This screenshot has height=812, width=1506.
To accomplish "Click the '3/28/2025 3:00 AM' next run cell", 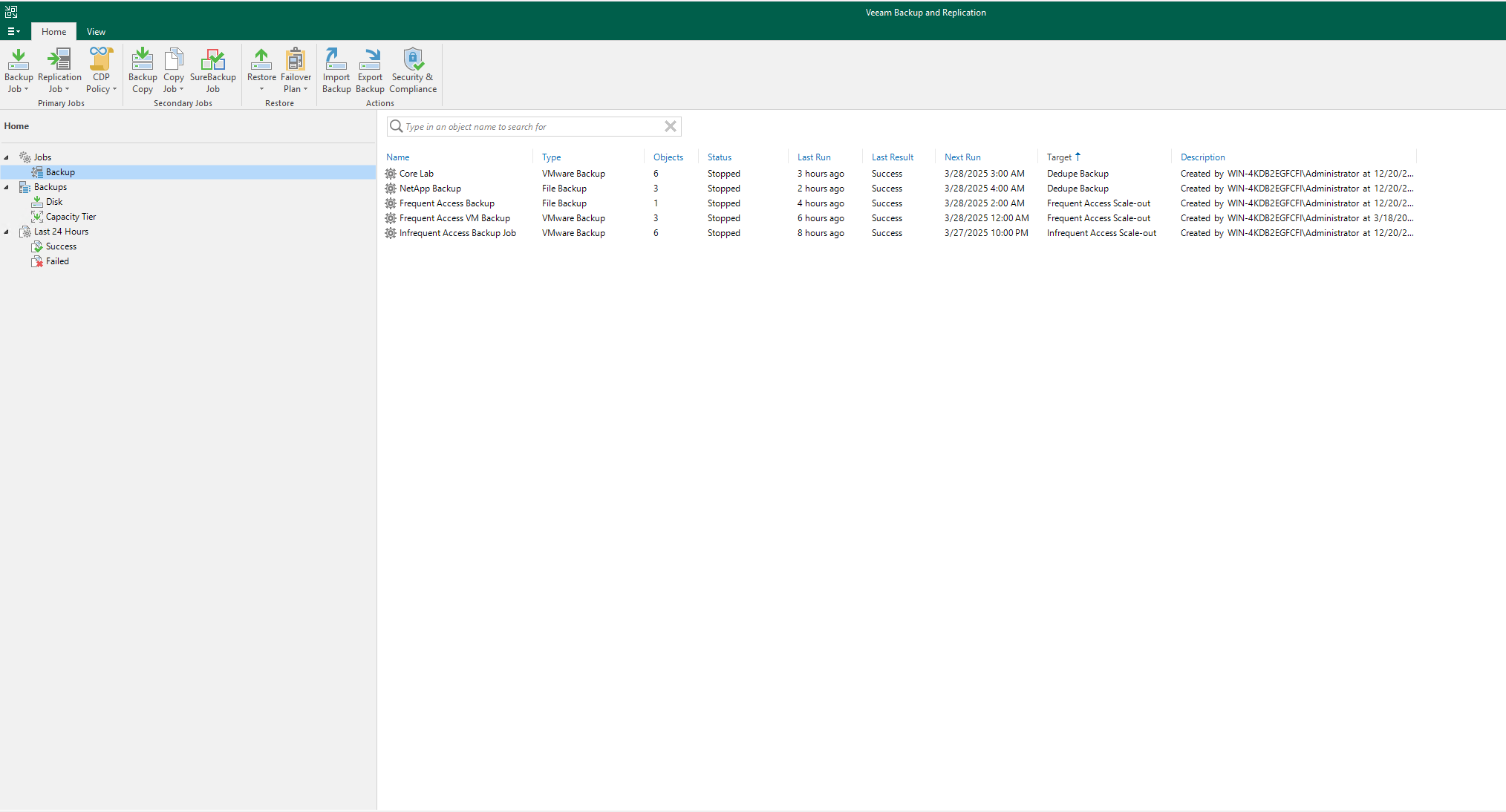I will [984, 174].
